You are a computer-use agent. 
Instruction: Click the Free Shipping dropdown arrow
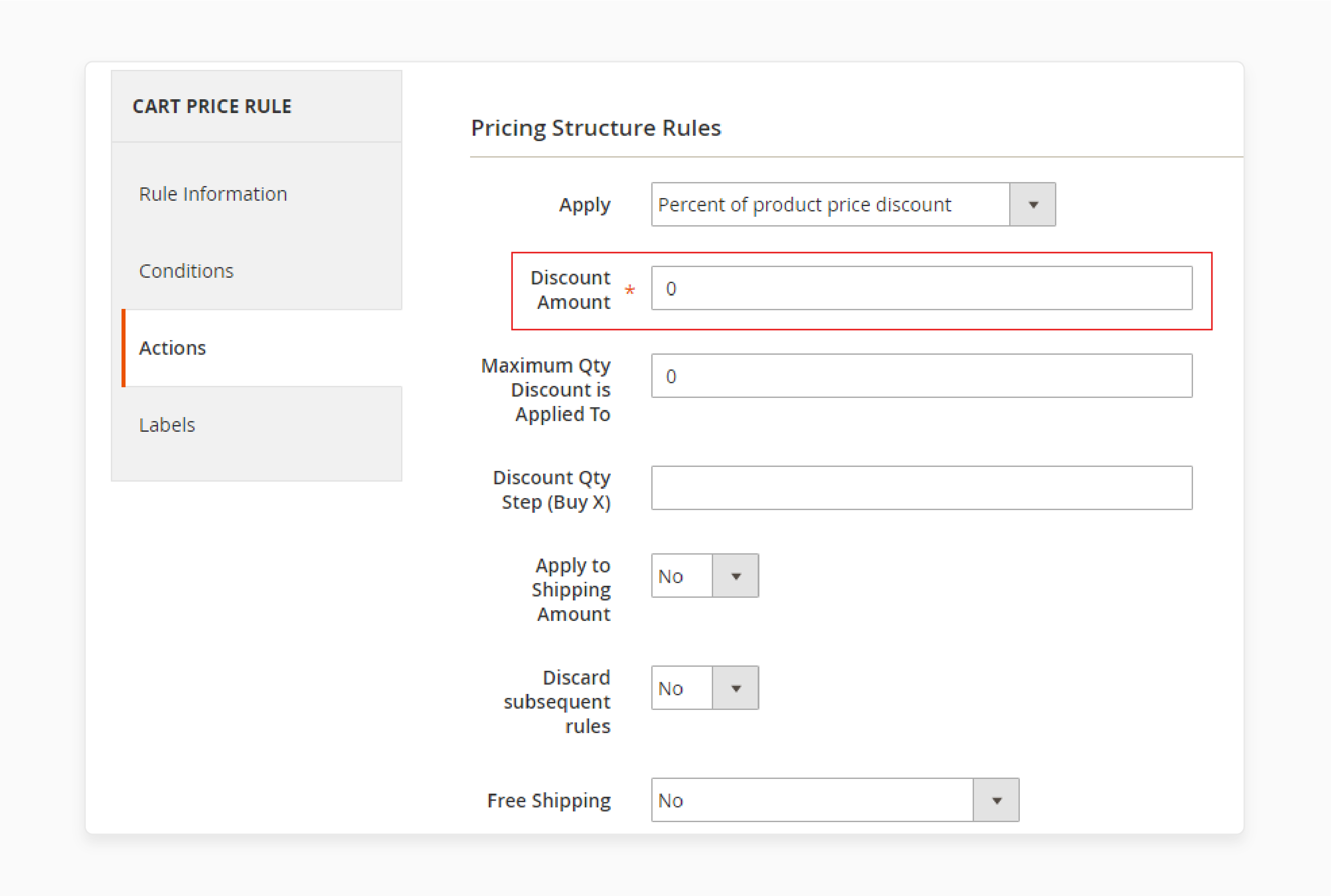(x=996, y=800)
